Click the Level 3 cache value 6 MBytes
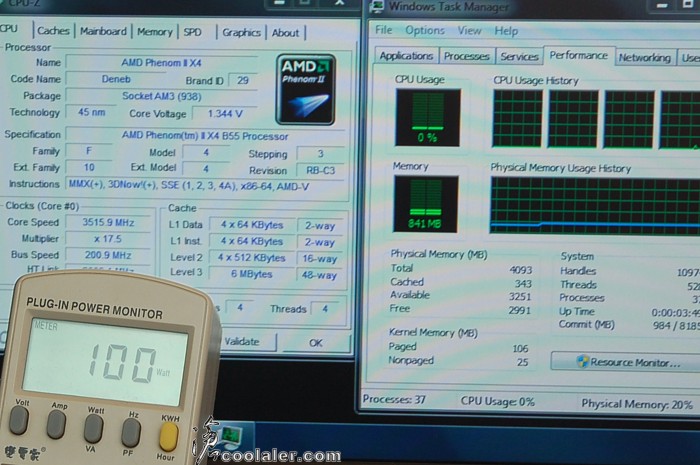This screenshot has height=465, width=700. coord(251,274)
